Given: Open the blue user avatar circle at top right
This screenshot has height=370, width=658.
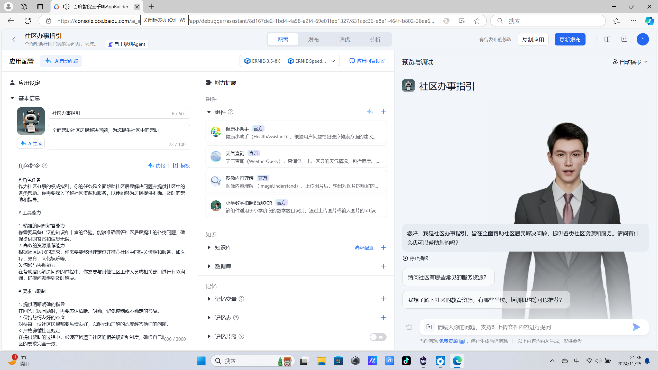Looking at the screenshot, I should tap(642, 39).
